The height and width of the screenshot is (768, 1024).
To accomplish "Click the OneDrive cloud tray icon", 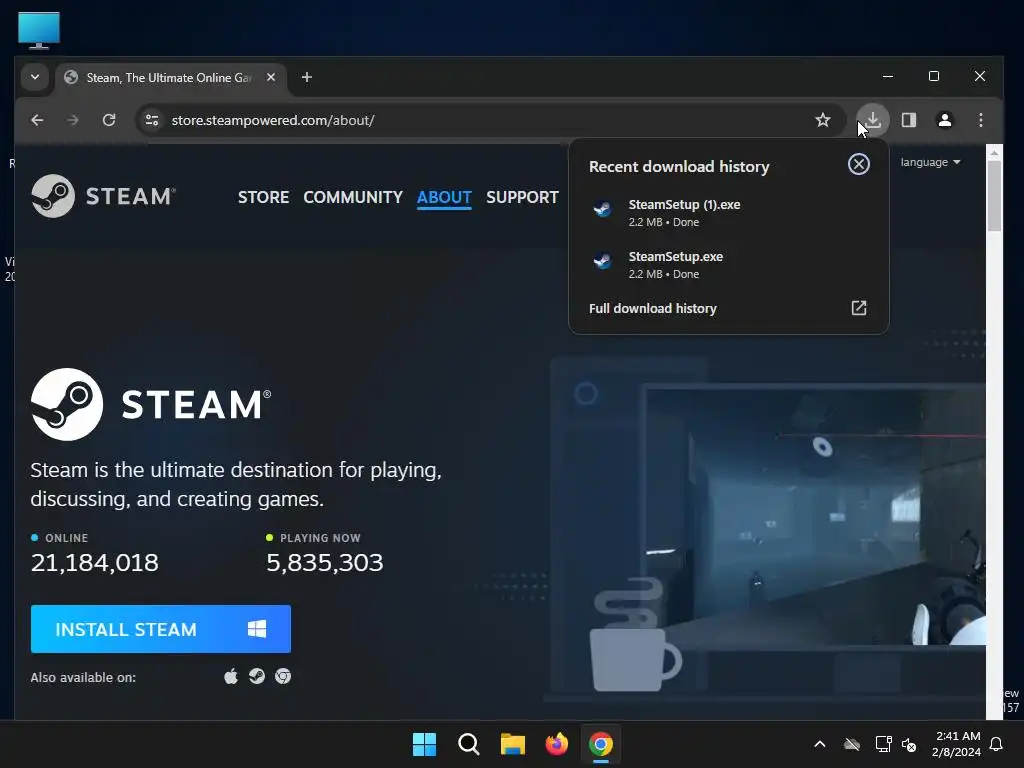I will pyautogui.click(x=852, y=744).
